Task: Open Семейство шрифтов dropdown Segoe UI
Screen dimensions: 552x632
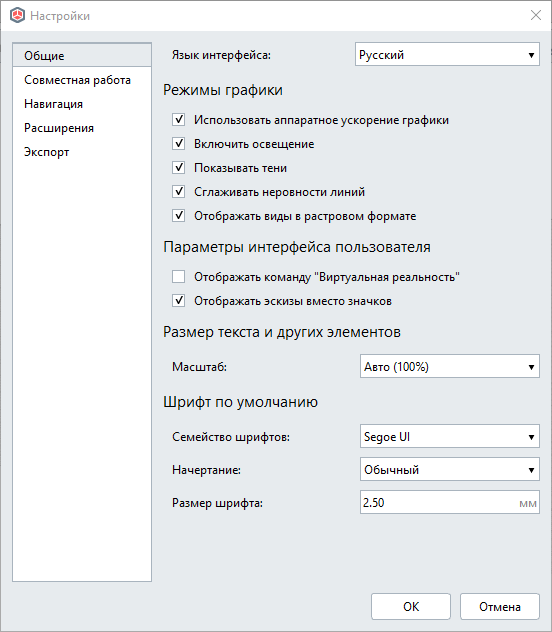Action: click(450, 437)
